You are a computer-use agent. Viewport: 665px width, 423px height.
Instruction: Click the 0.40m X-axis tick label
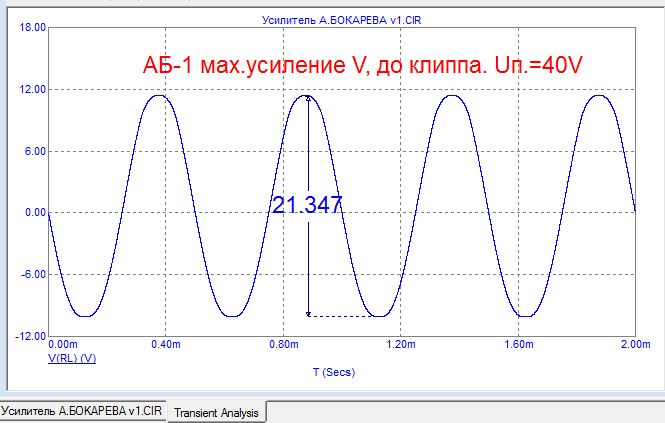coord(165,345)
